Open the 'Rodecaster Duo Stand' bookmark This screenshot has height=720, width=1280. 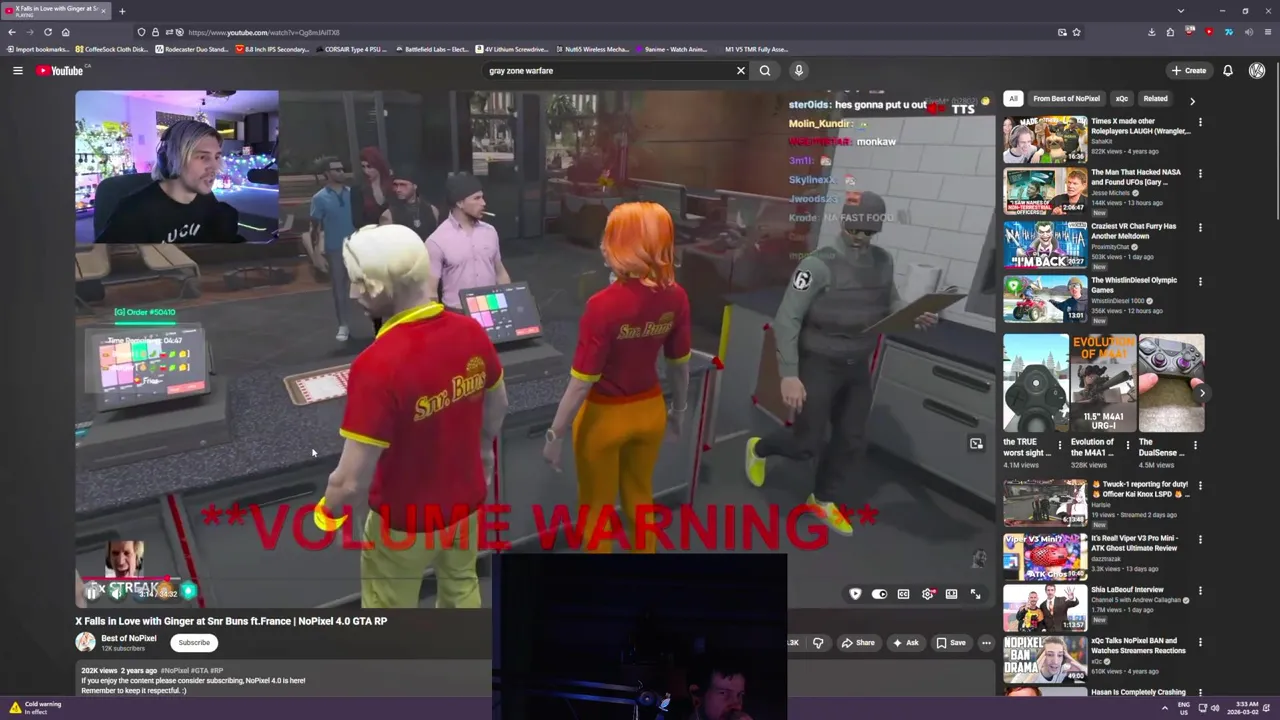(192, 49)
